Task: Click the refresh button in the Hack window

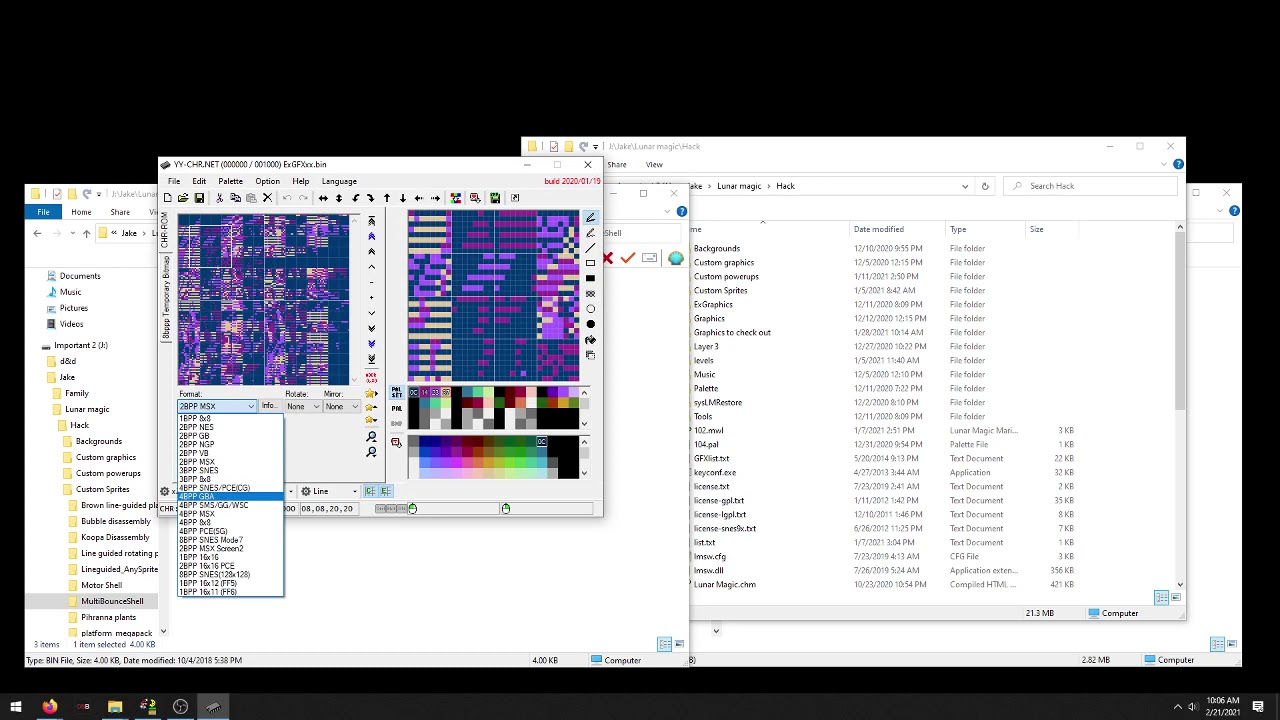Action: (985, 186)
